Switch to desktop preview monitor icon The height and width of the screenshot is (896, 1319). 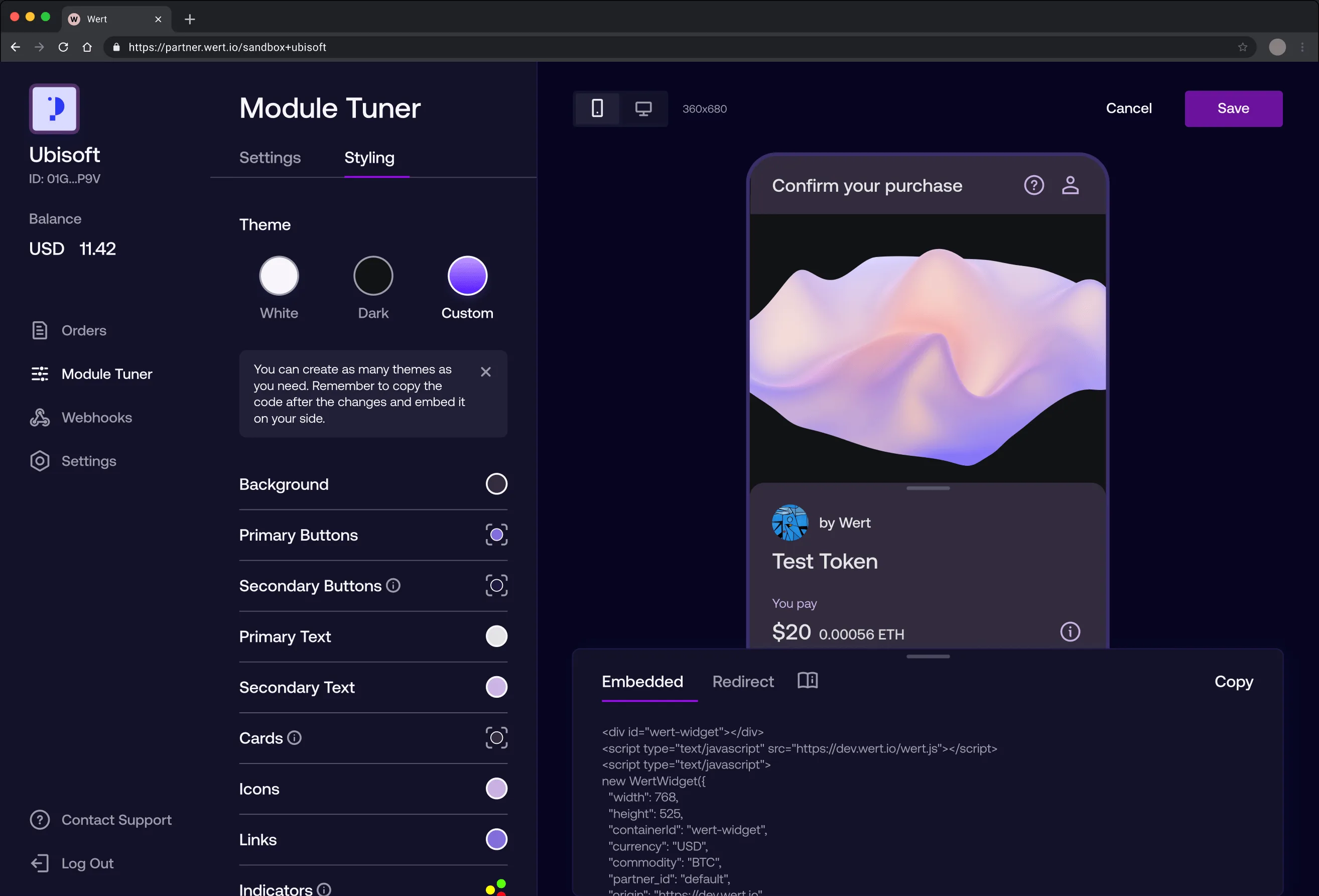[643, 108]
